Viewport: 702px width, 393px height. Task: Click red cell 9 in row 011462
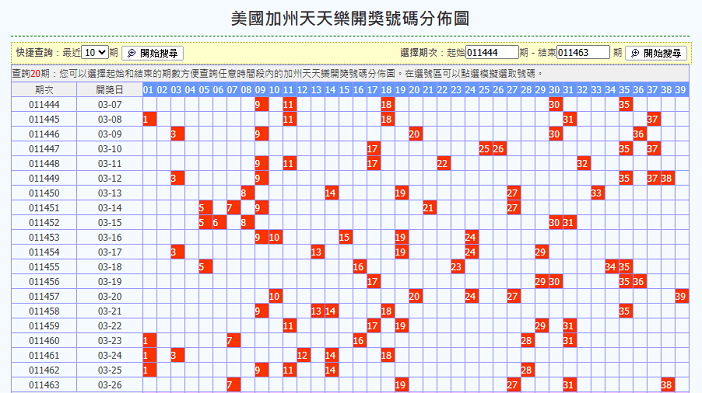point(261,370)
